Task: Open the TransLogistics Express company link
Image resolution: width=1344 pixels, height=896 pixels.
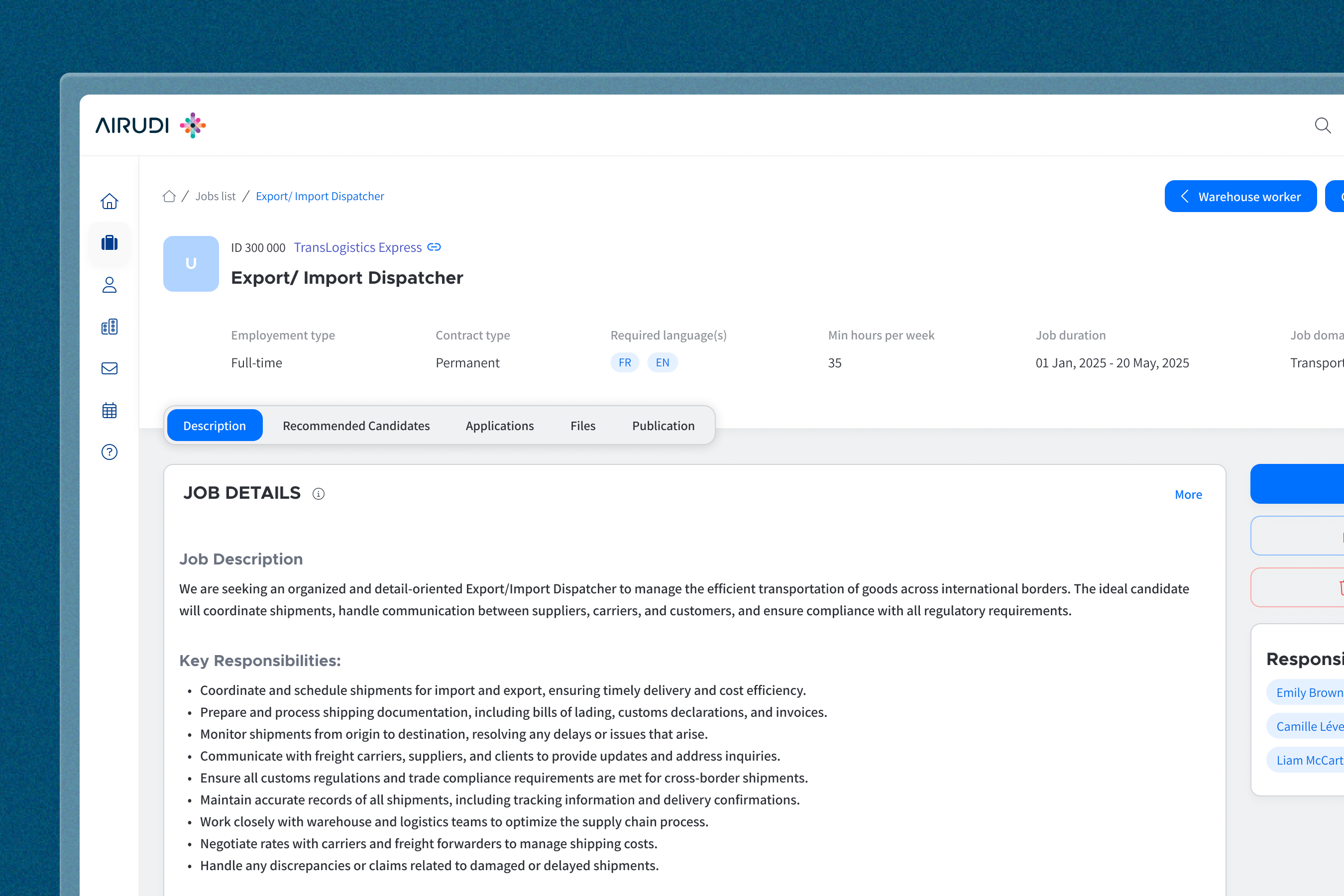Action: [x=358, y=247]
